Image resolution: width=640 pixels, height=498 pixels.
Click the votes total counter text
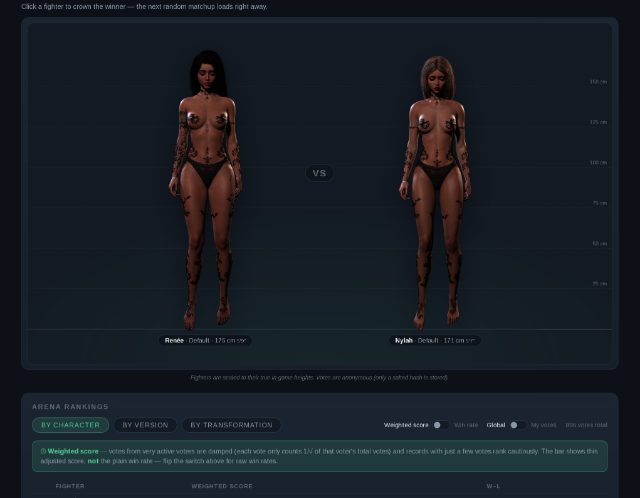coord(586,425)
